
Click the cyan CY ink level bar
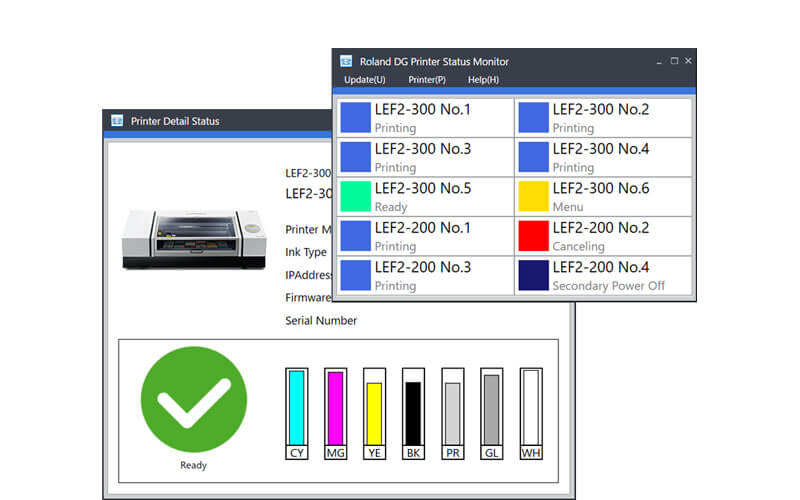pyautogui.click(x=296, y=406)
